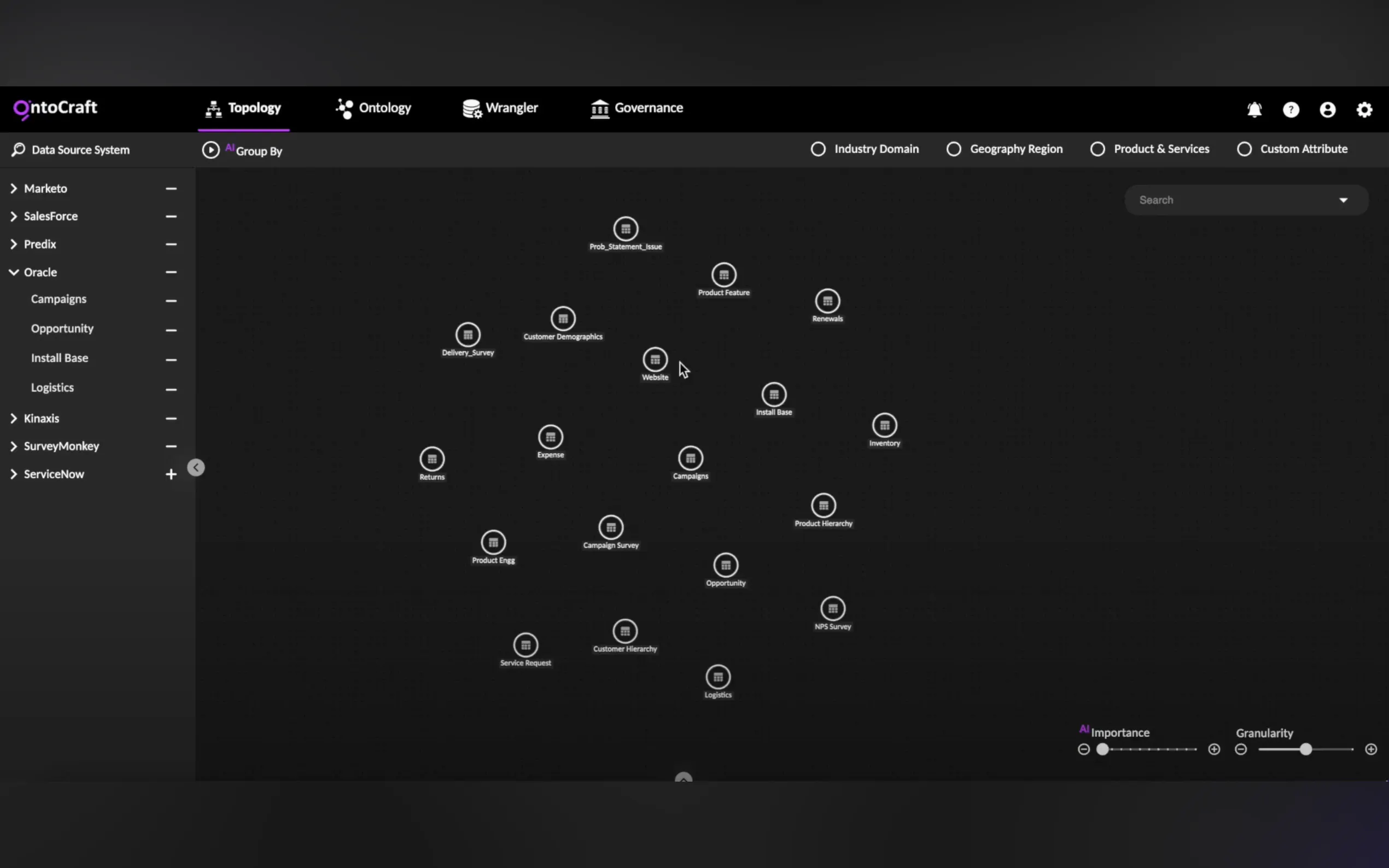
Task: Open the help question mark icon
Action: pyautogui.click(x=1291, y=110)
